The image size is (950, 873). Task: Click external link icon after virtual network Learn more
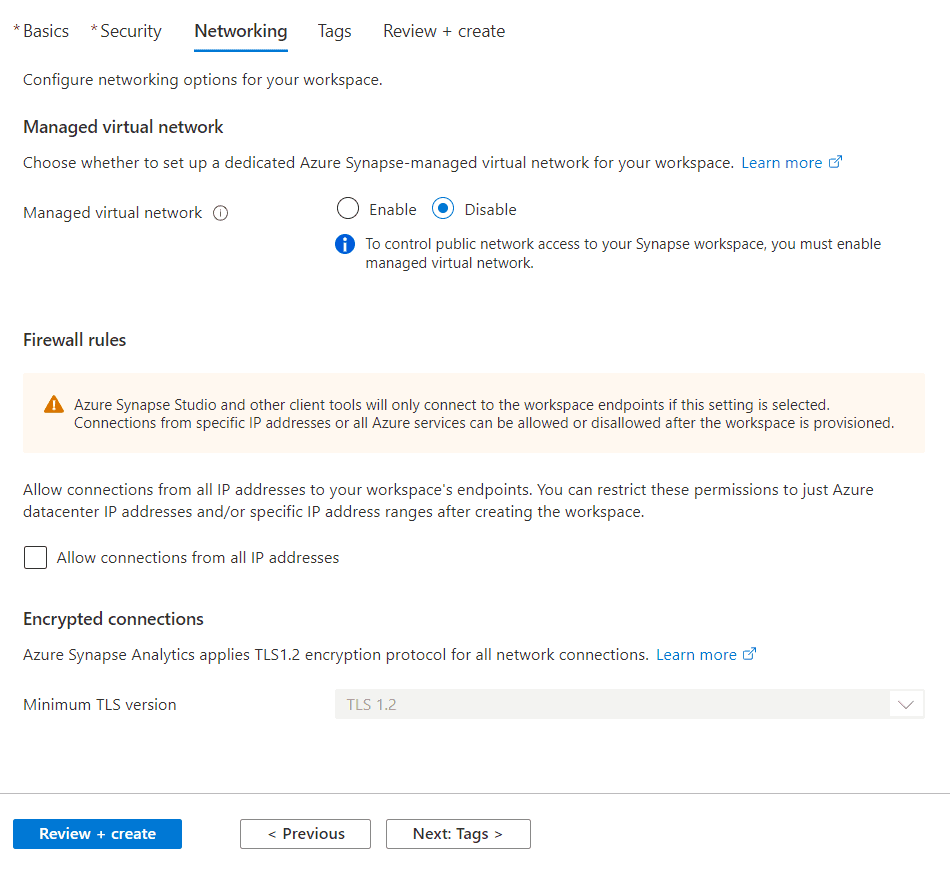click(835, 162)
